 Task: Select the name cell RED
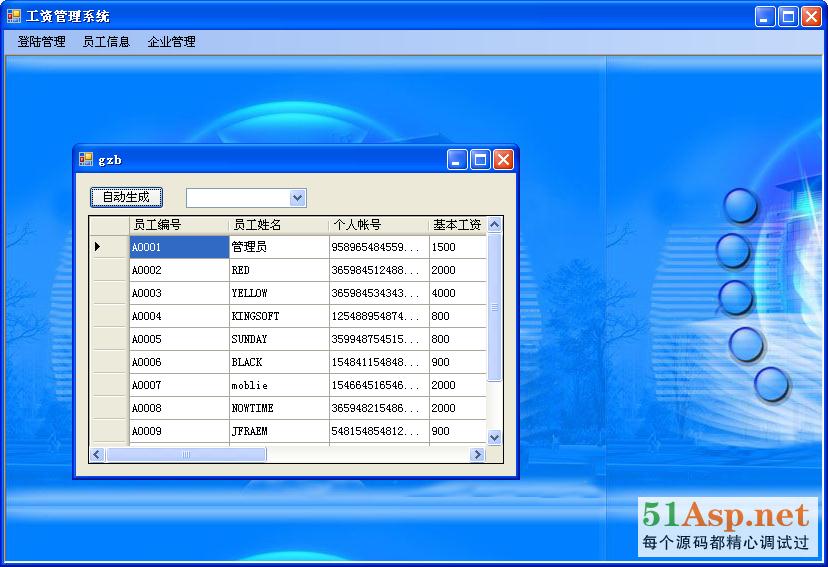pyautogui.click(x=279, y=270)
